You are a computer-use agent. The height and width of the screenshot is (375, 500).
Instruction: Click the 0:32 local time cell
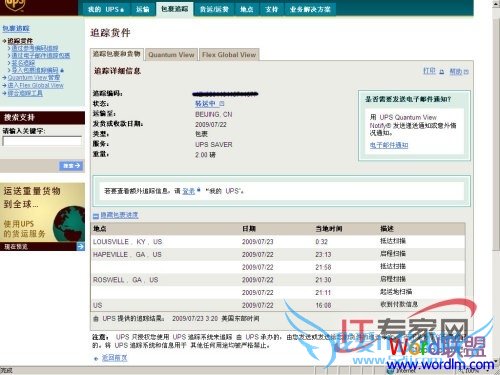click(322, 242)
